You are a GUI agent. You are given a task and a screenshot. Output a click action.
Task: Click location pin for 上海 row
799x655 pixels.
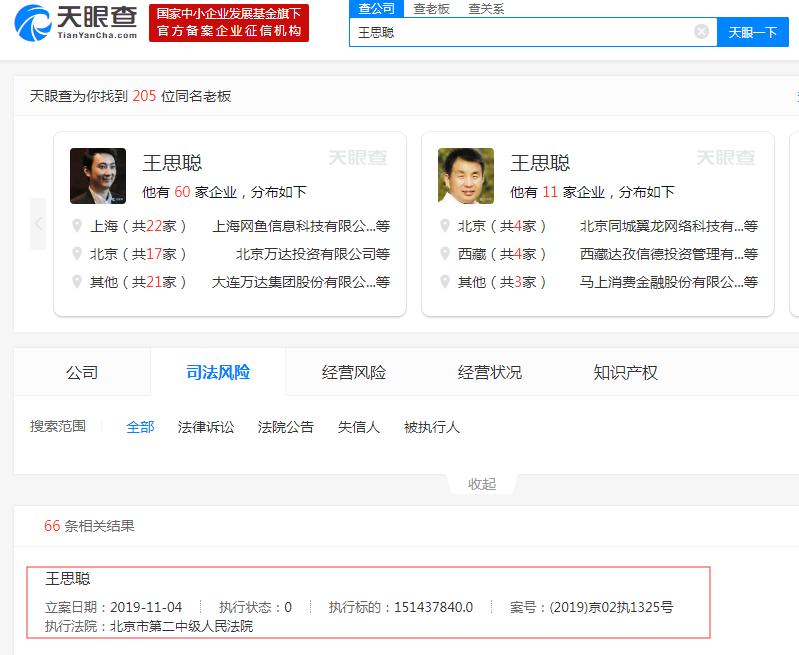point(77,225)
